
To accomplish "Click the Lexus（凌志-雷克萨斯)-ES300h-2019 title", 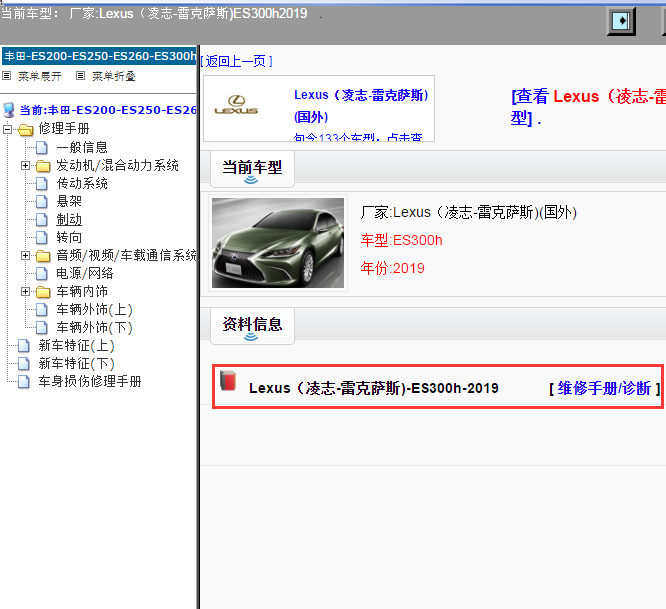I will coord(374,388).
